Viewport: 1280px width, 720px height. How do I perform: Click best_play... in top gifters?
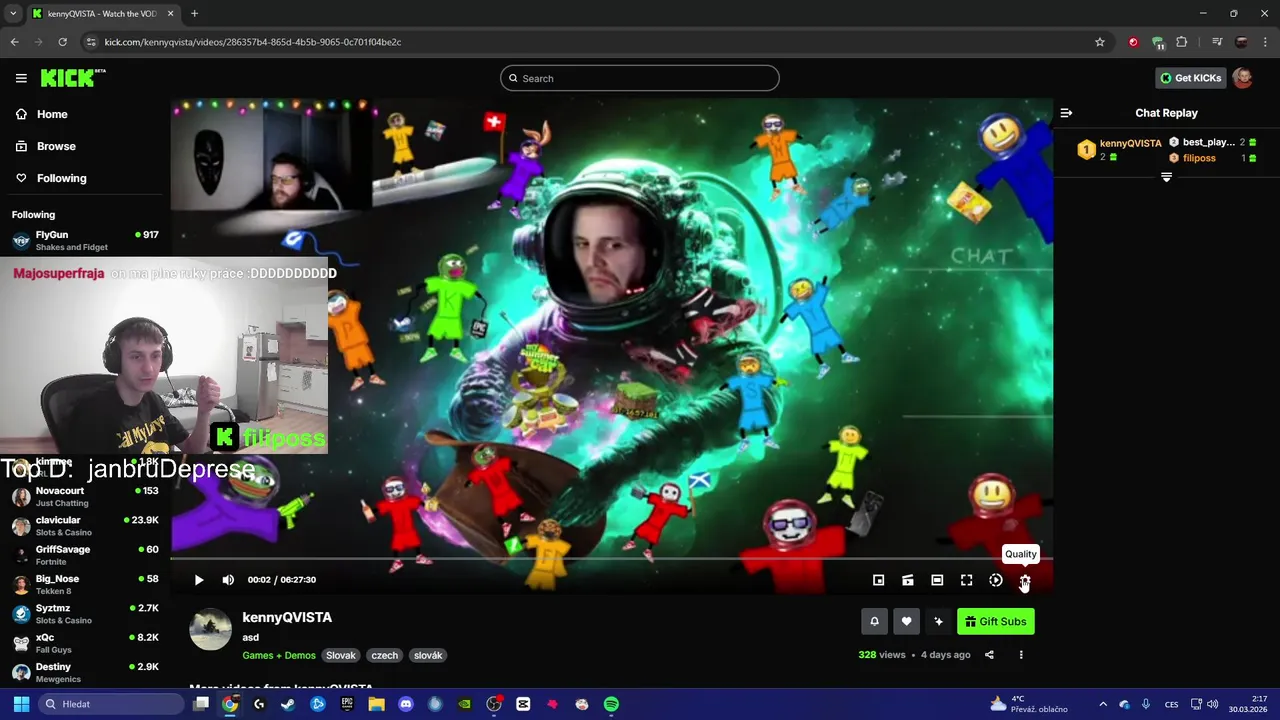point(1208,142)
